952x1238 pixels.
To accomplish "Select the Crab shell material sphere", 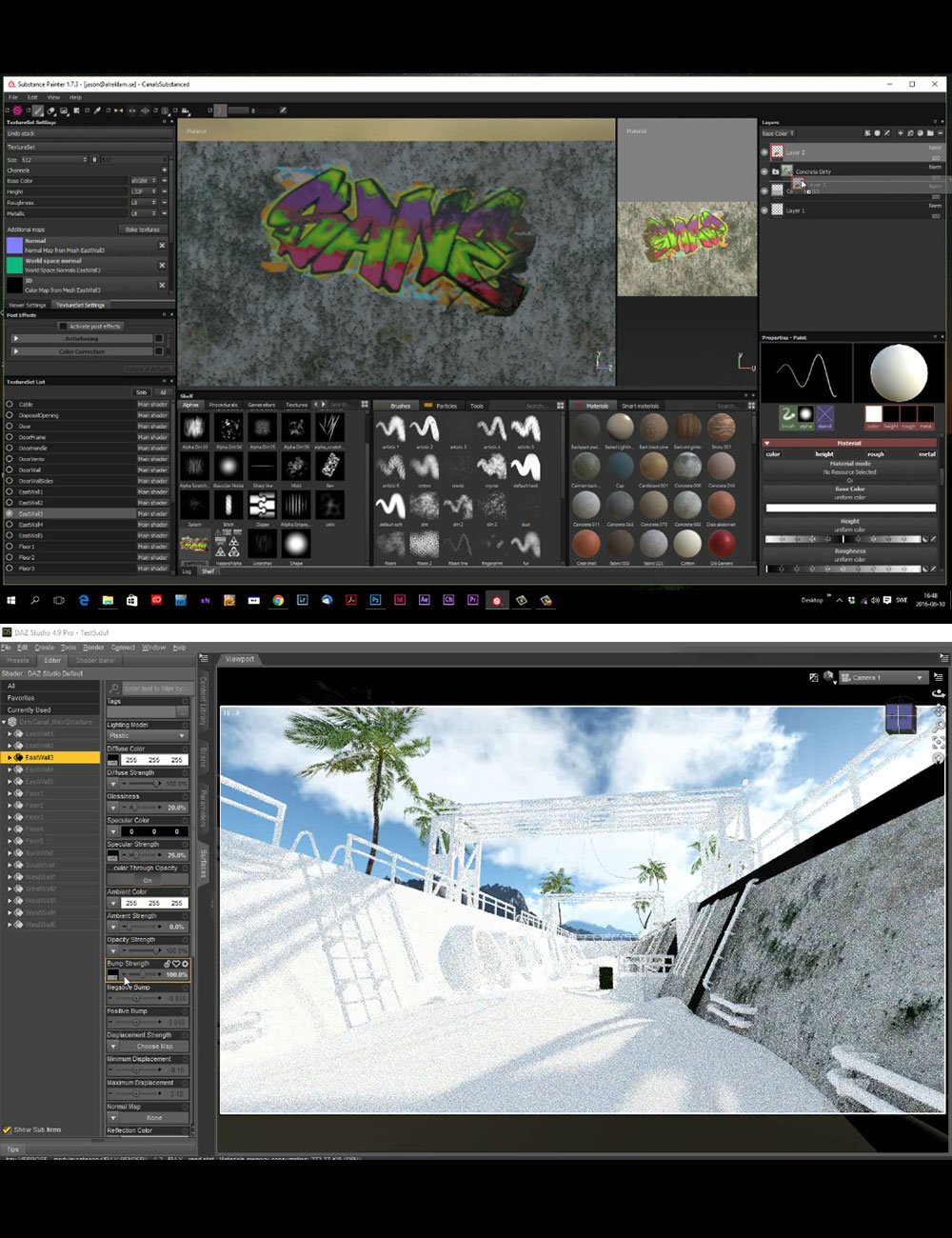I will tap(586, 545).
